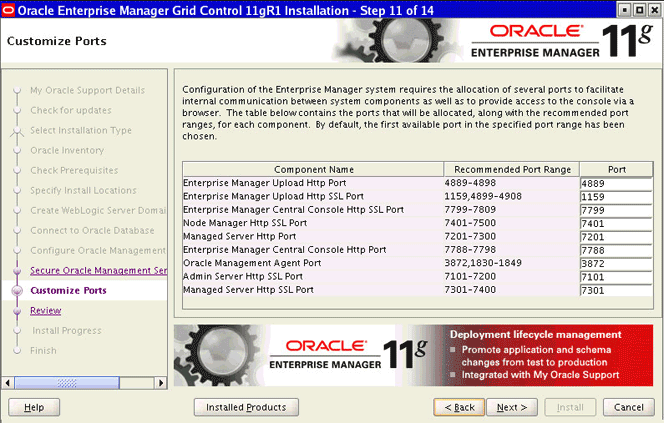664x423 pixels.
Task: Select Admin Server Http SSL Port row name
Action: 243,276
